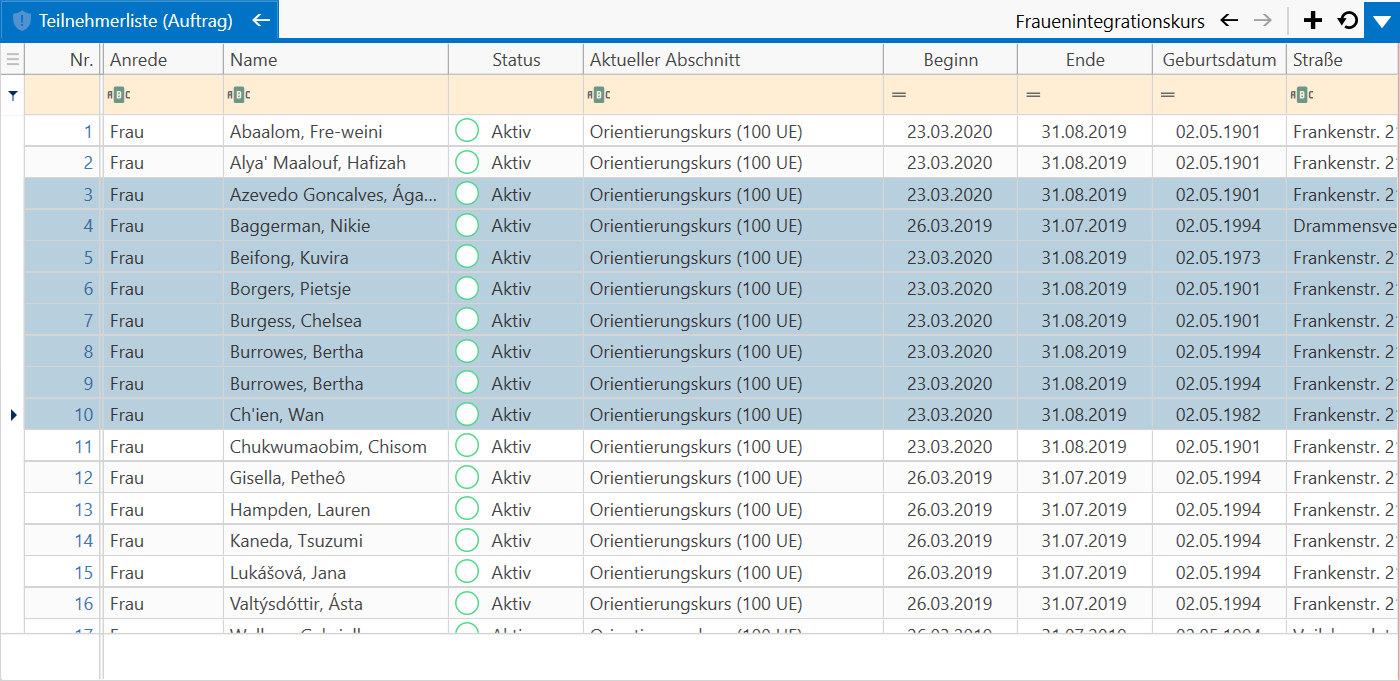Select the Teilnehmerliste (Auftrag) tab
1400x681 pixels.
coord(123,20)
